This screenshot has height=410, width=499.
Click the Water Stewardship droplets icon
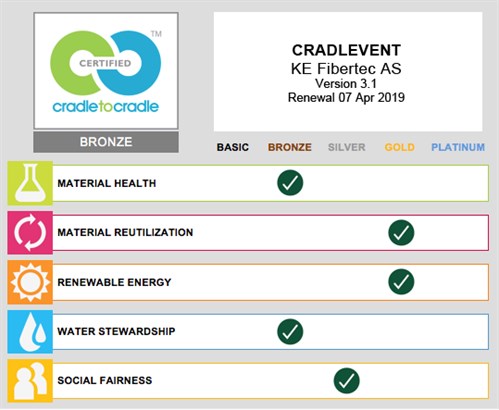[x=30, y=331]
